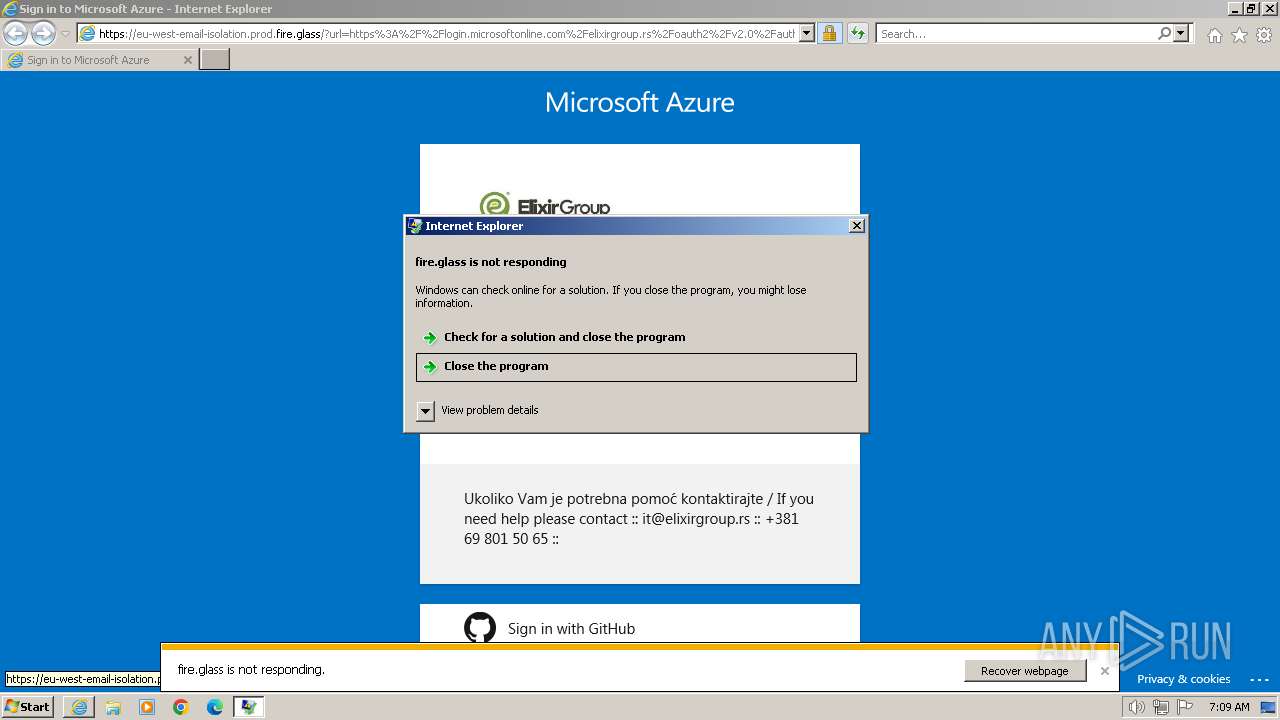Launch Chrome from the taskbar
Viewport: 1280px width, 720px height.
pyautogui.click(x=181, y=707)
